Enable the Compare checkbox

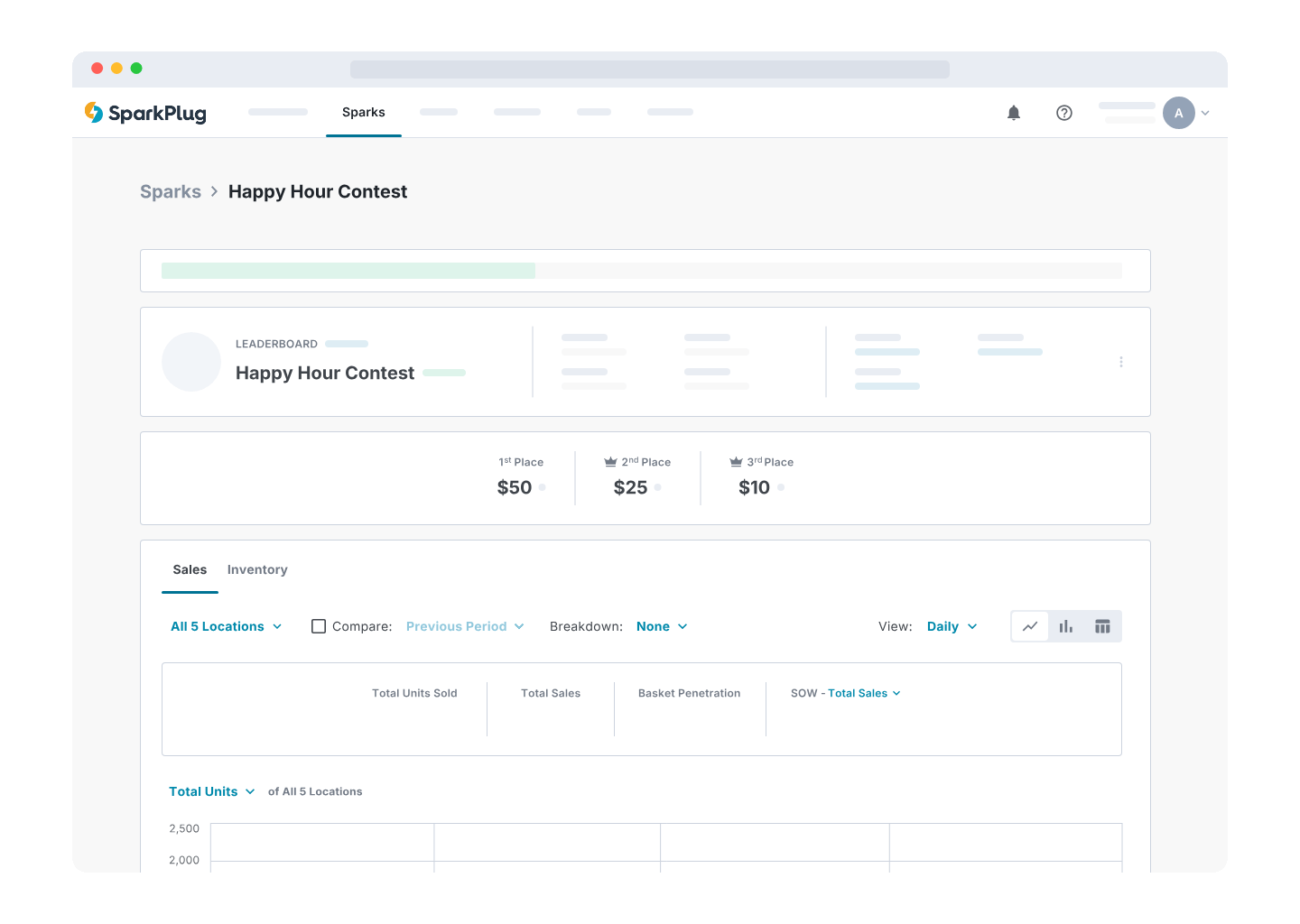319,626
